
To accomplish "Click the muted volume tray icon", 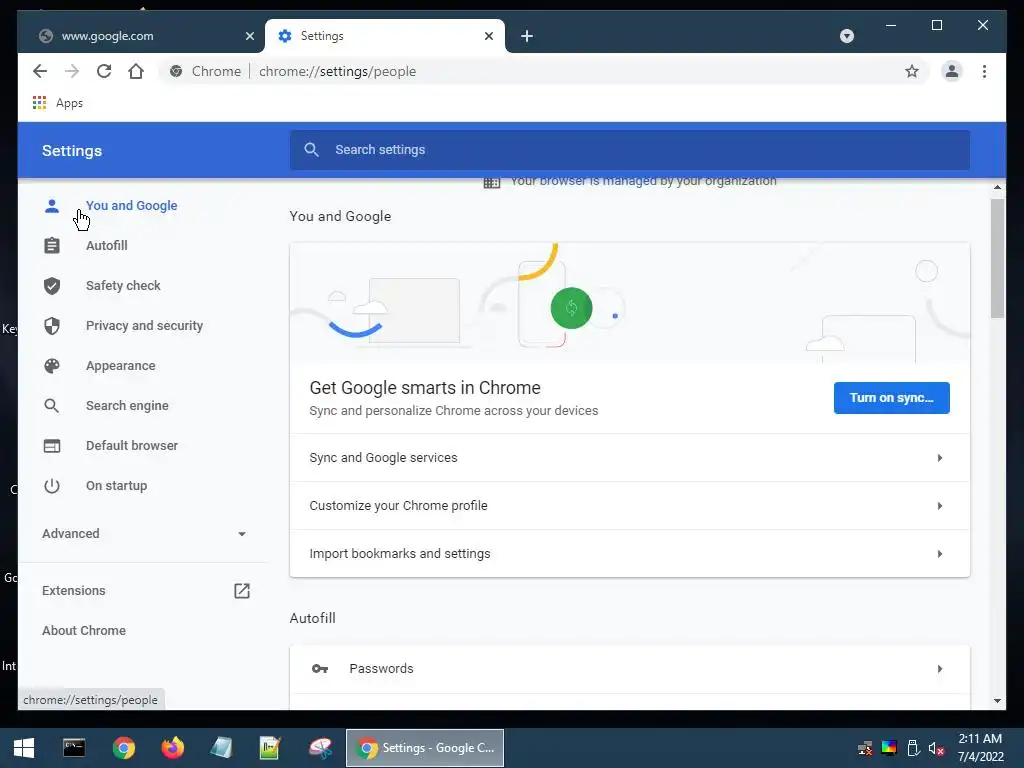I will click(x=936, y=748).
